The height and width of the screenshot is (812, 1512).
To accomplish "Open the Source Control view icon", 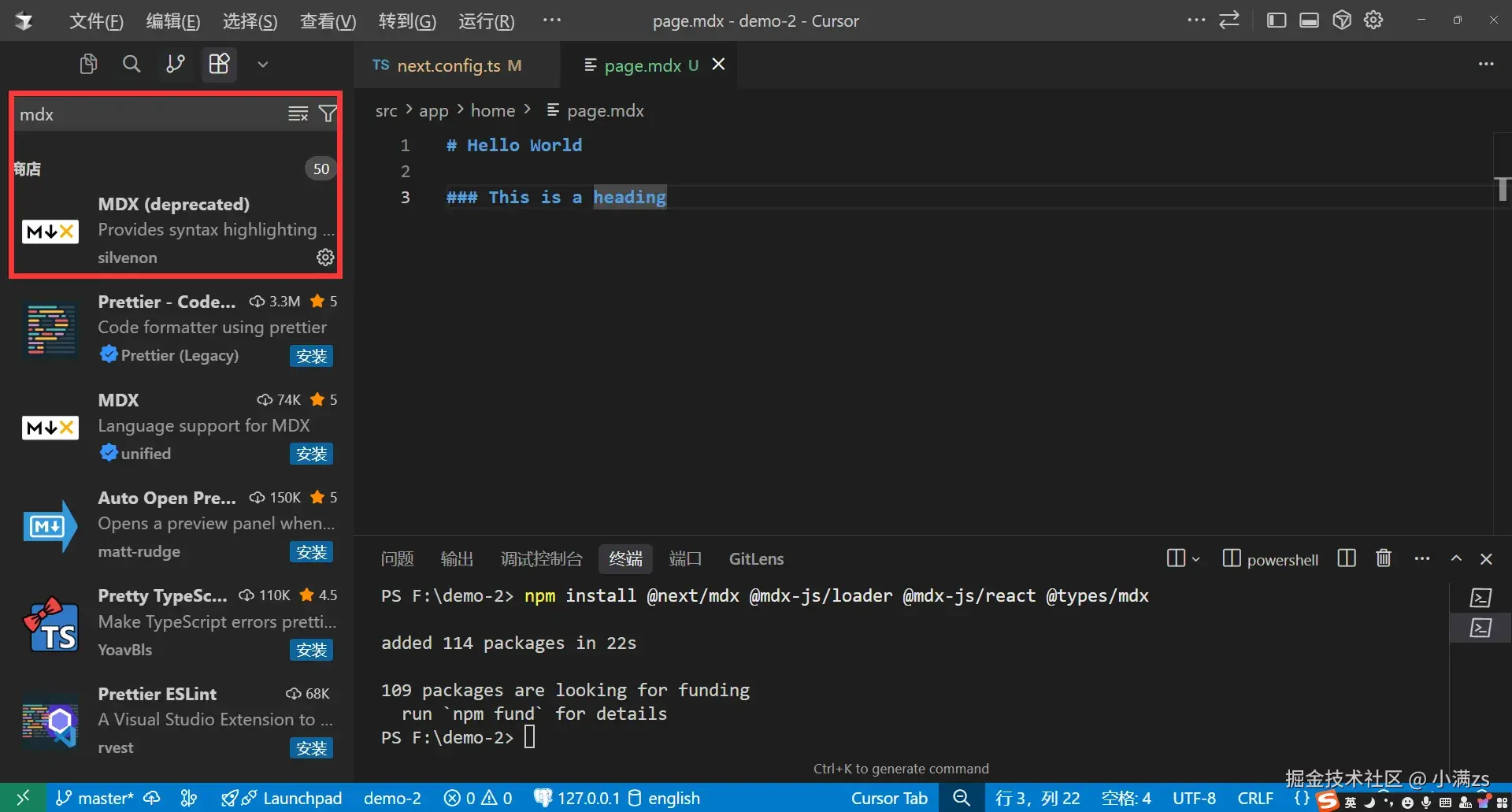I will pyautogui.click(x=176, y=64).
